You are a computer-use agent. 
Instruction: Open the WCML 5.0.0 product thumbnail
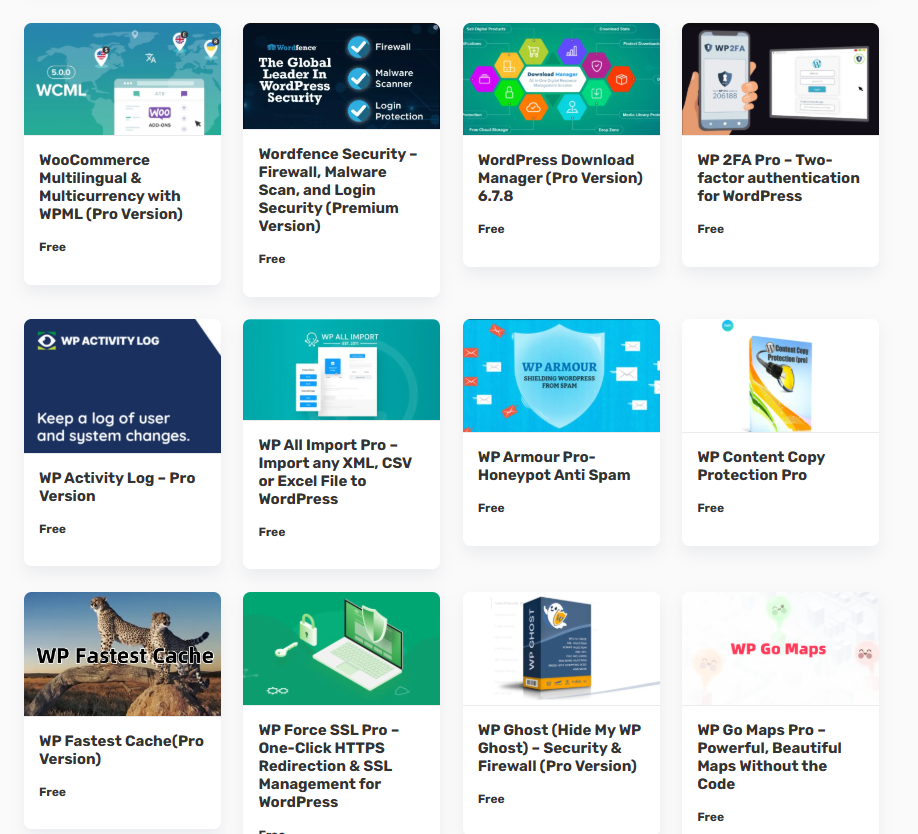click(x=122, y=79)
